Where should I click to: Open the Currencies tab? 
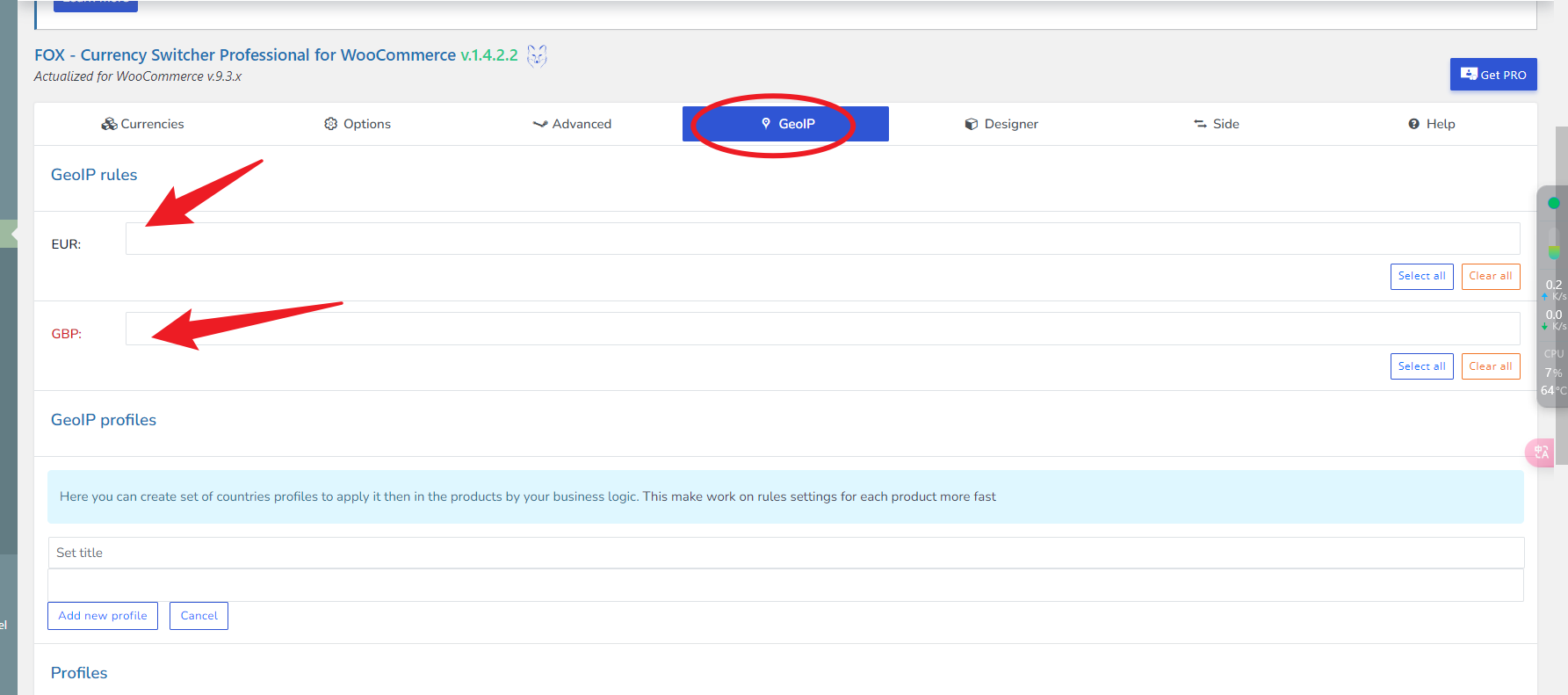tap(142, 124)
